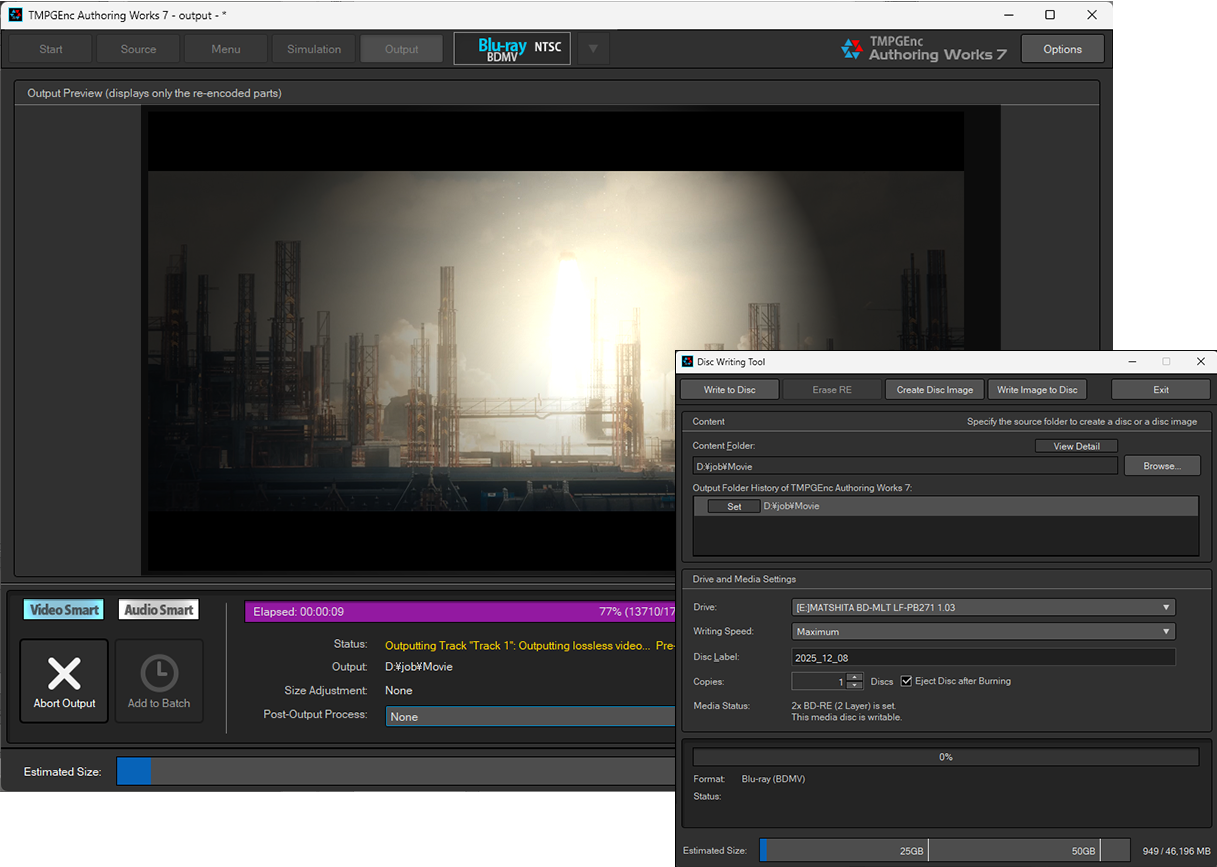Click the Elapsed: 00:00:09 text
This screenshot has height=867, width=1217.
[298, 611]
